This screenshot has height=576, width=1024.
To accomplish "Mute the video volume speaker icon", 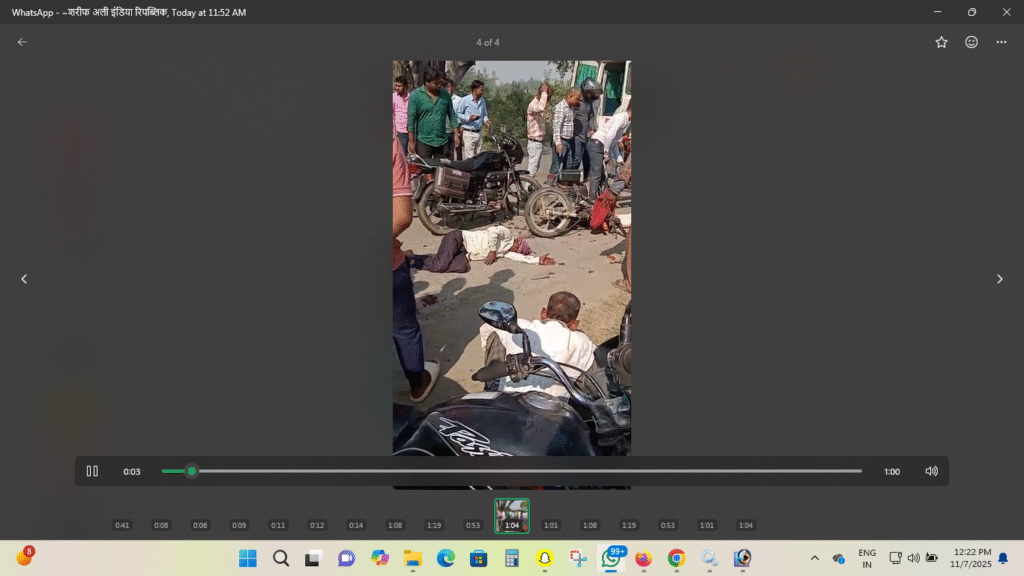I will pos(931,471).
